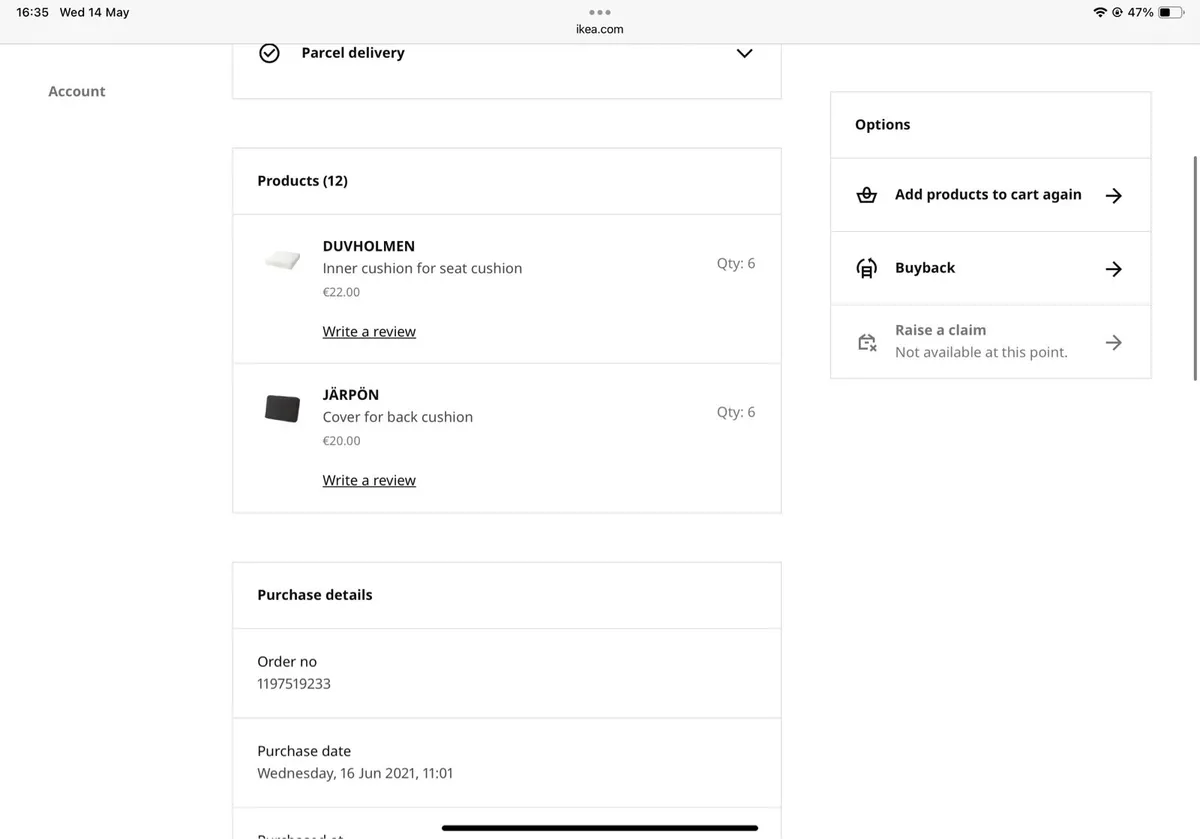Click the DUVHOLMEN product name

coord(369,246)
